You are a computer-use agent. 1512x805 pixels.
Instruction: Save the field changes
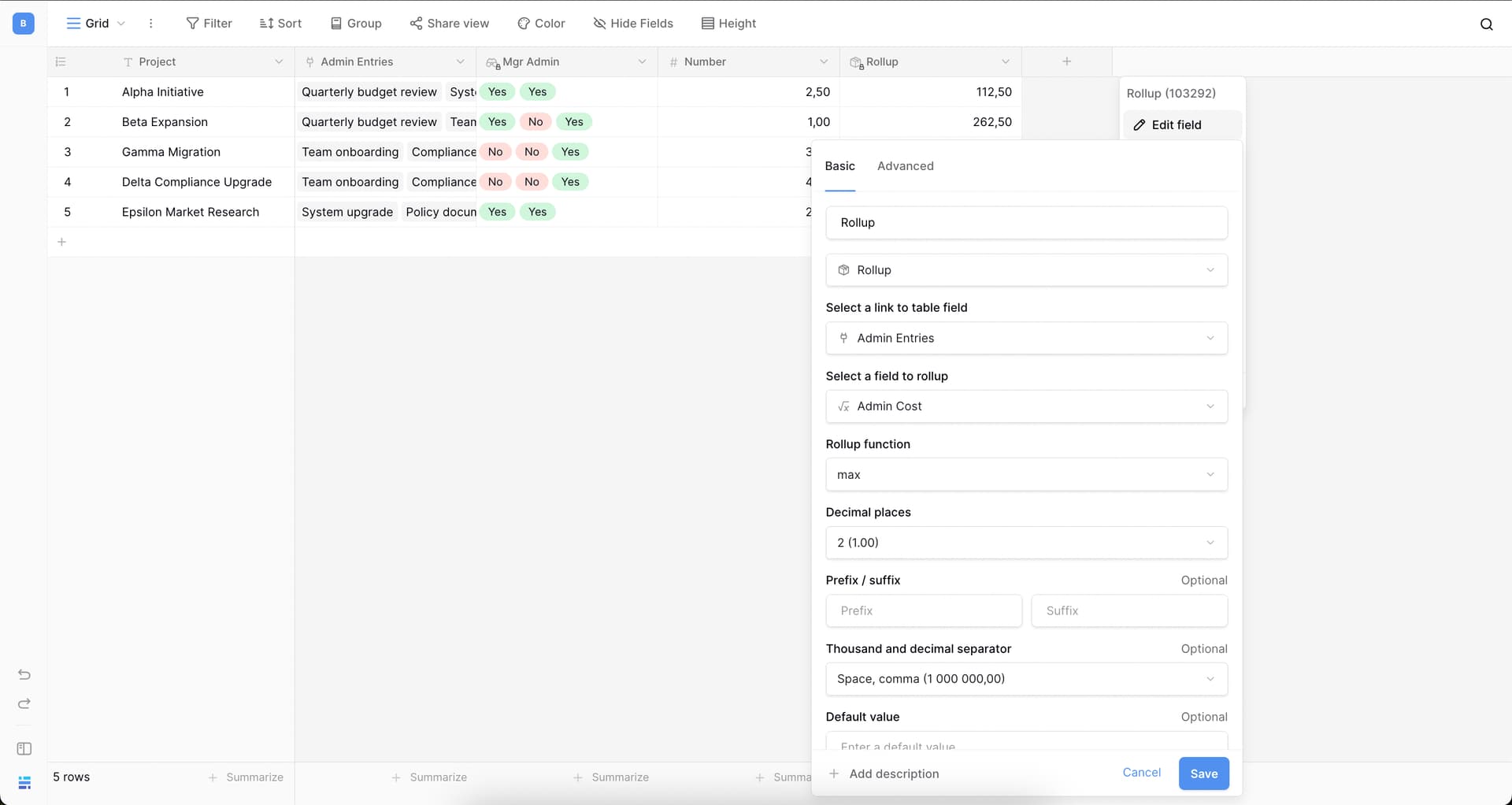[1203, 773]
